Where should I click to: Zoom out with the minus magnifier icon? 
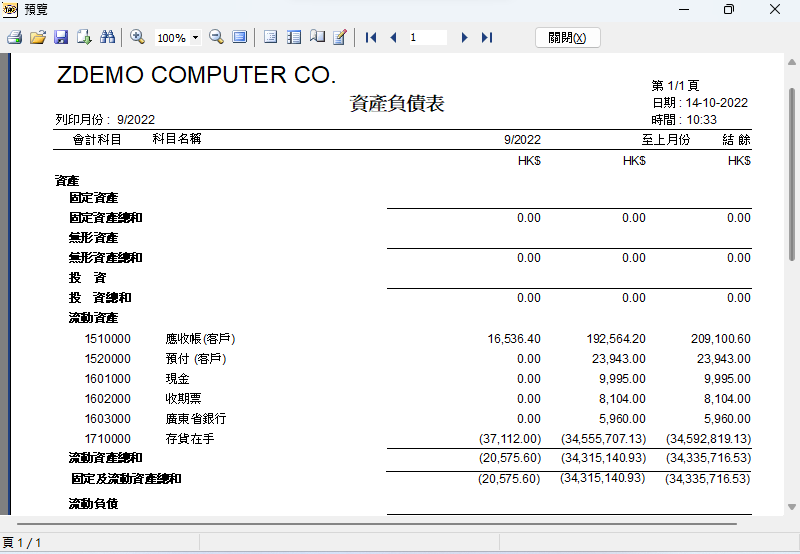216,37
